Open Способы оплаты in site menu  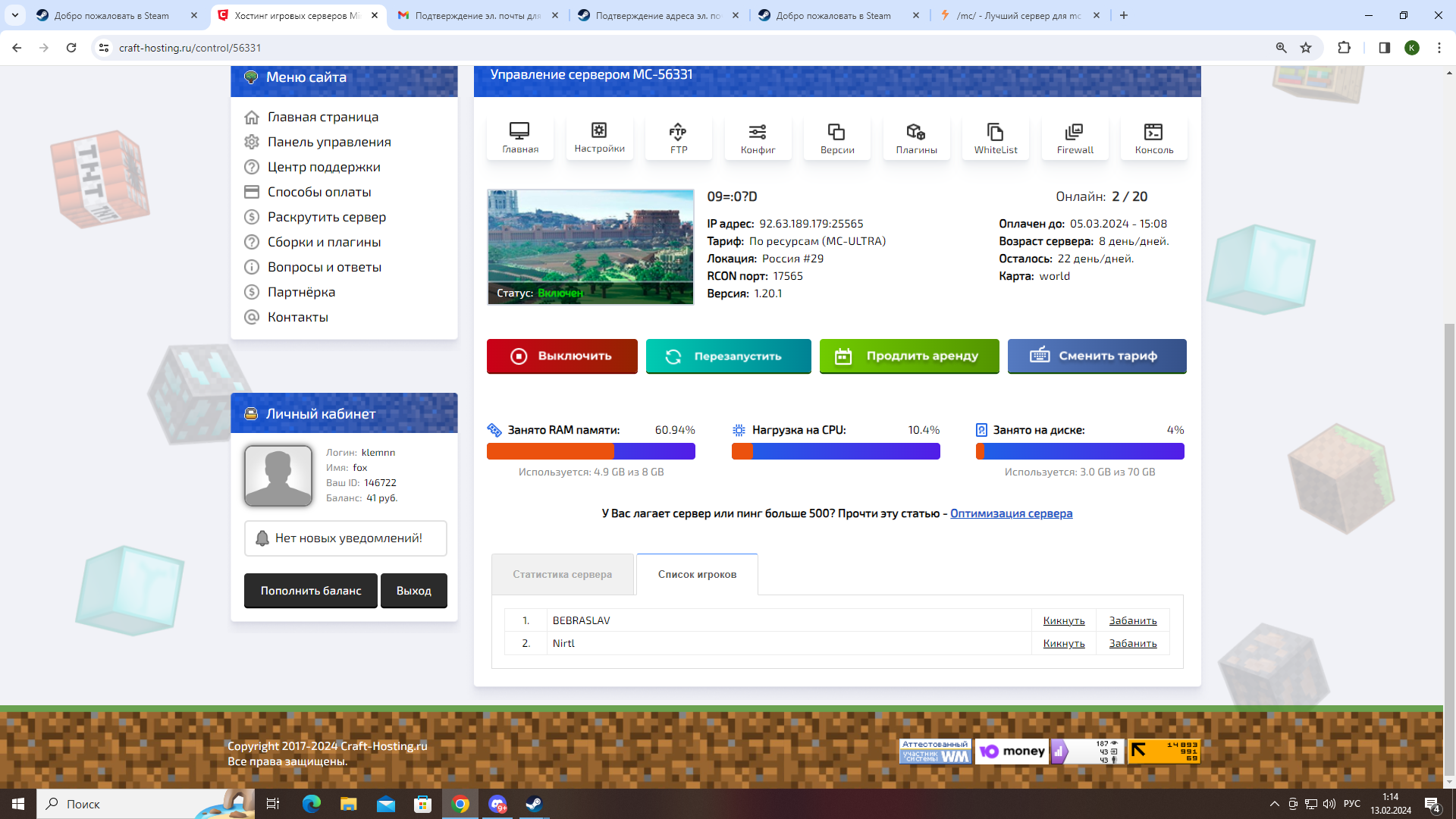pyautogui.click(x=319, y=192)
